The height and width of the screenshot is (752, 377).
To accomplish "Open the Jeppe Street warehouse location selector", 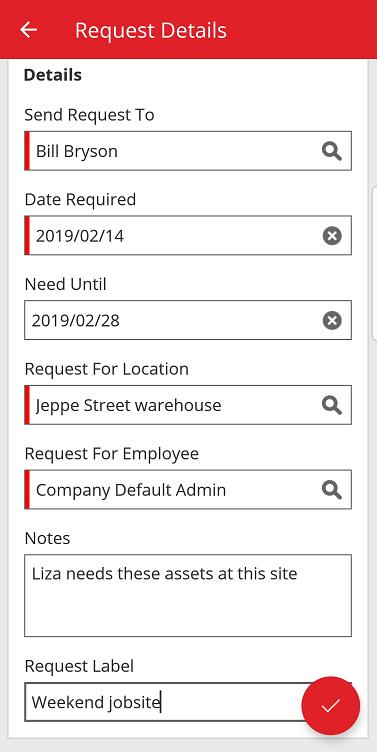I will click(188, 405).
